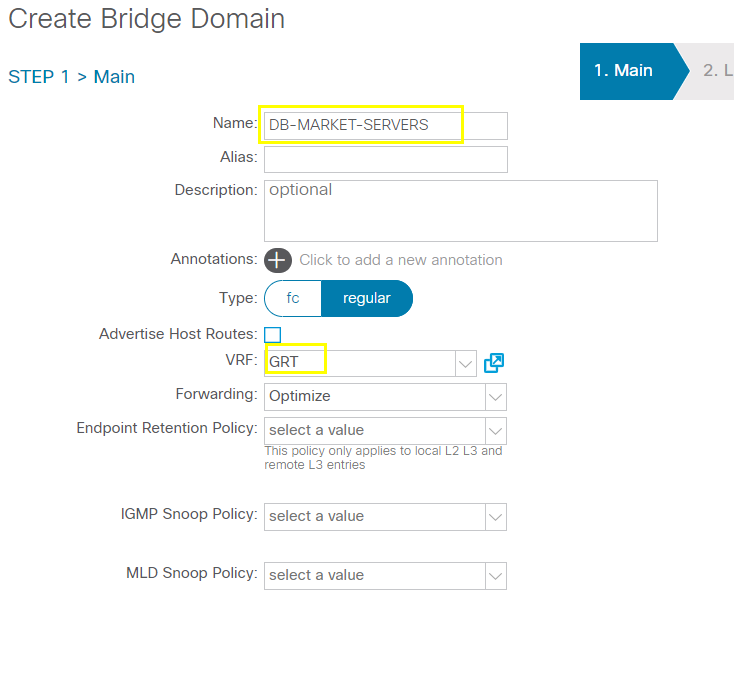
Task: Open the IGMP Snoop Policy dropdown
Action: pos(496,517)
